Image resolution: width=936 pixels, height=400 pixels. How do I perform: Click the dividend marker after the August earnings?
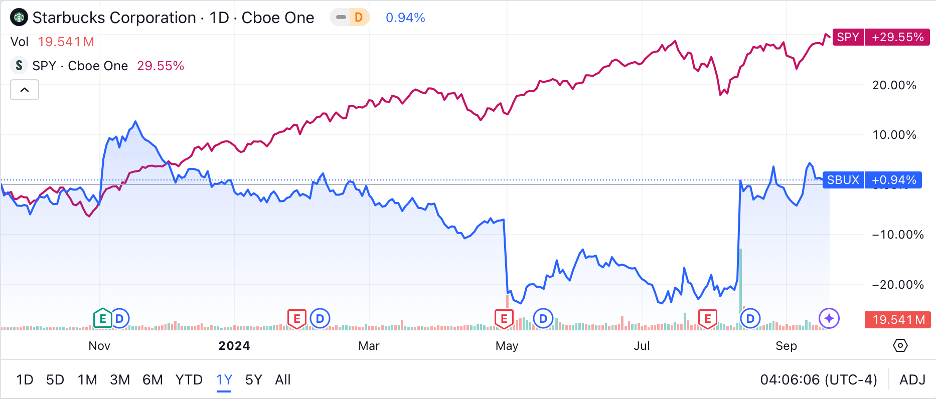tap(750, 318)
